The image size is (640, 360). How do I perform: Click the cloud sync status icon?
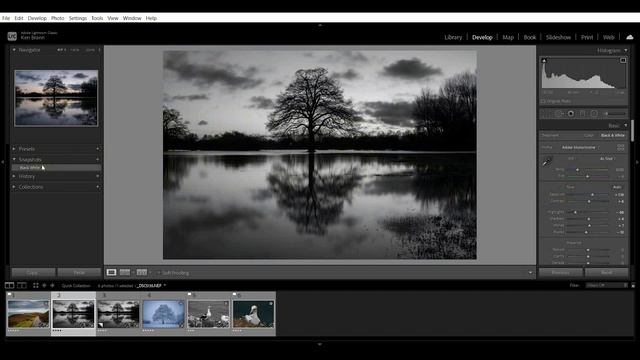(630, 37)
